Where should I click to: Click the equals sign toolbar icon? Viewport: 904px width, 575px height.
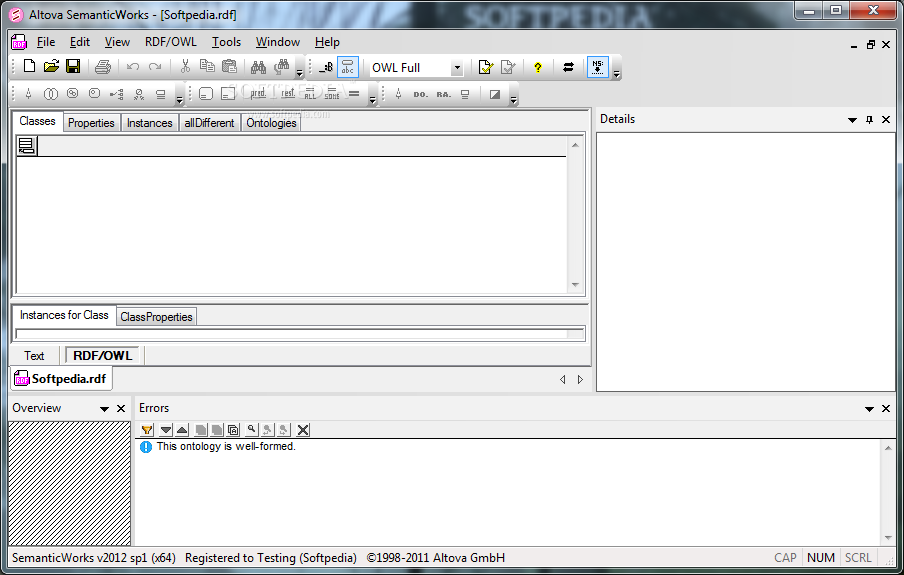point(354,93)
